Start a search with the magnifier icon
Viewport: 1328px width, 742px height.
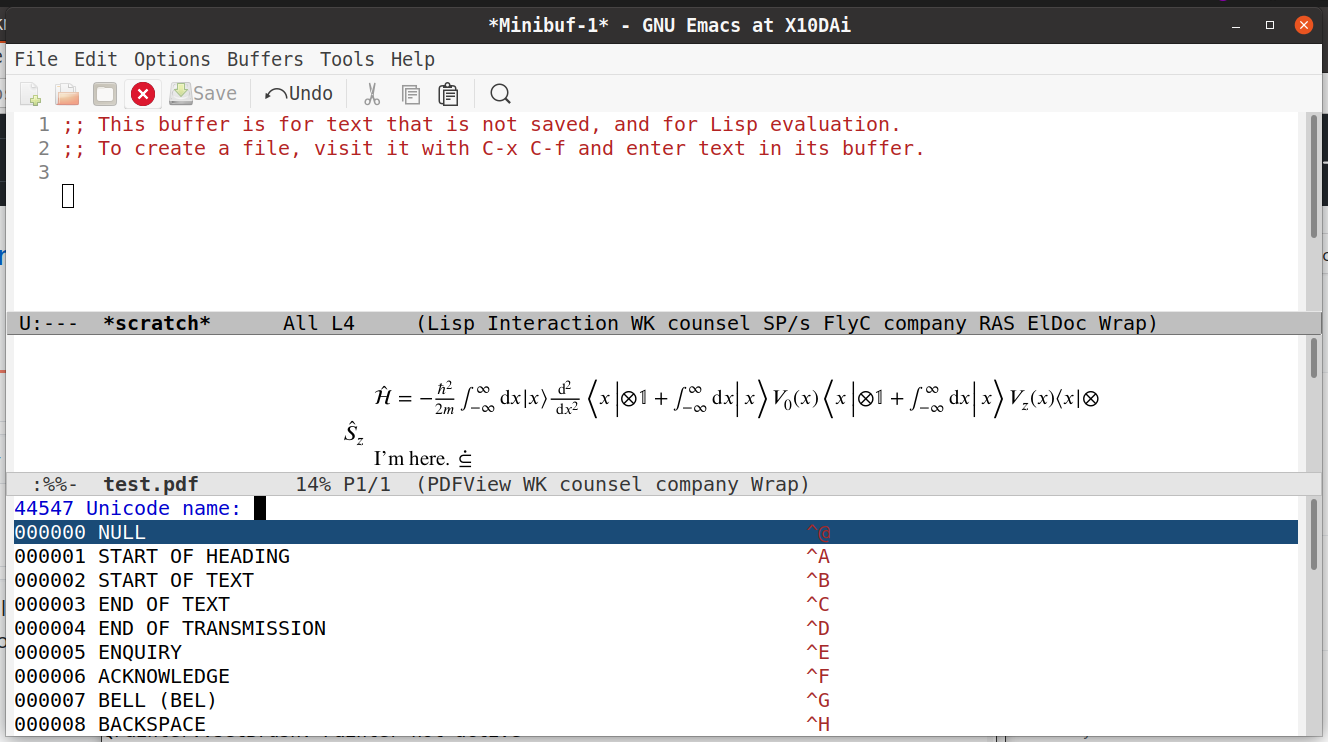point(499,93)
